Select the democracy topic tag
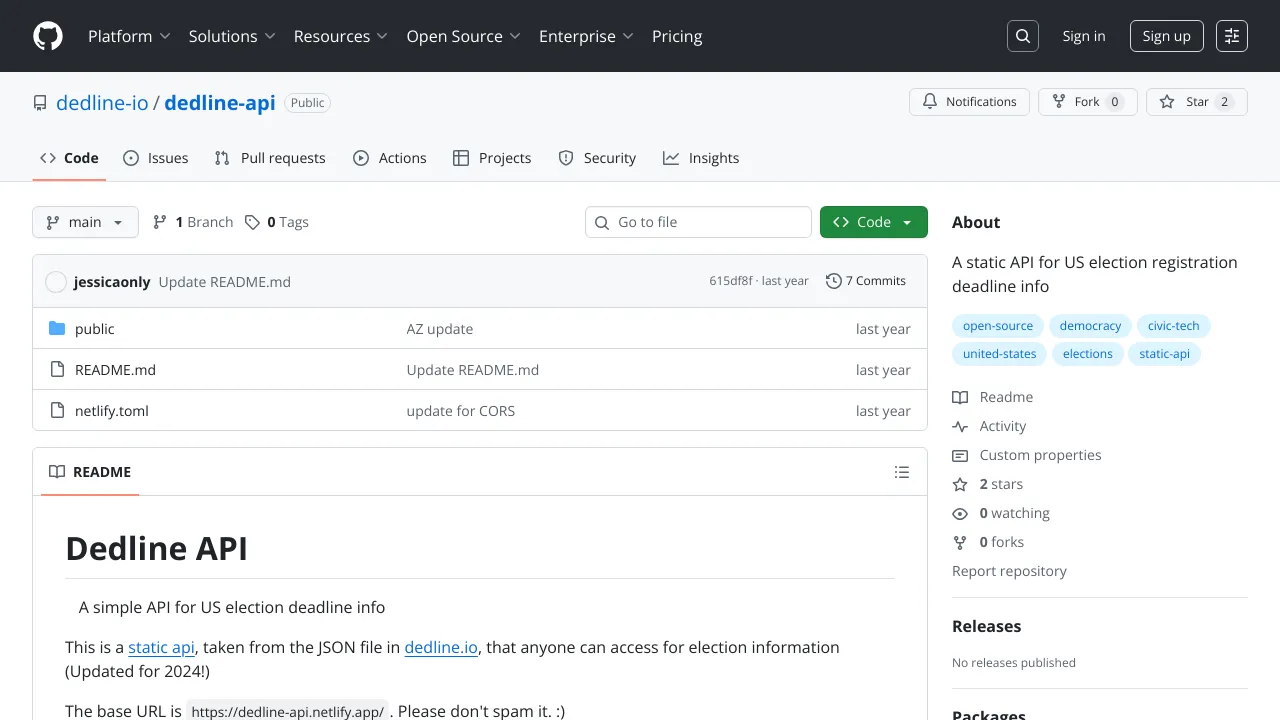The image size is (1280, 720). pyautogui.click(x=1090, y=326)
